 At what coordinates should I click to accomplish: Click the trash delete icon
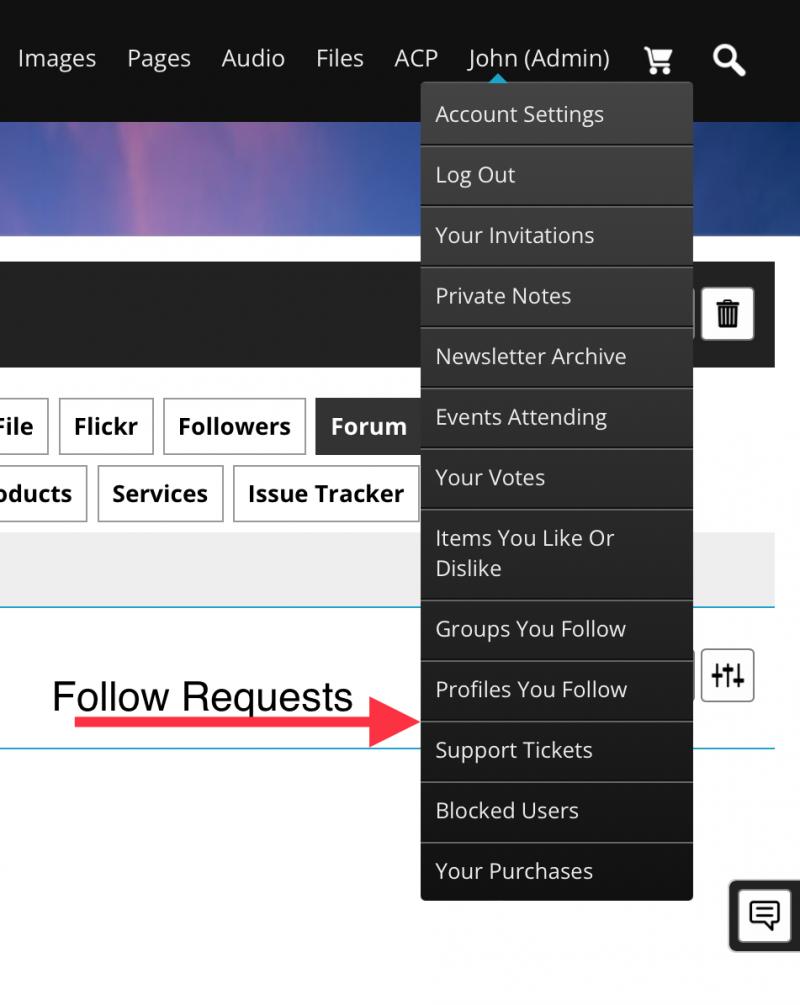click(x=727, y=314)
